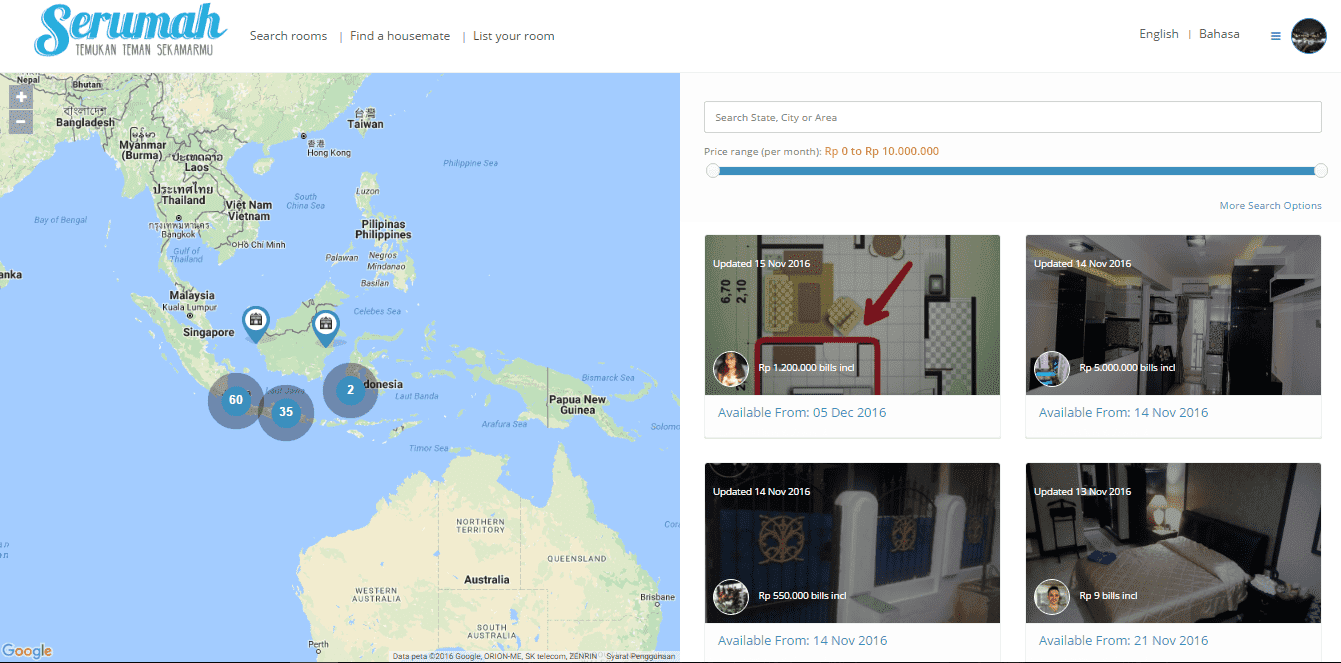Select the room marker on Borneo's east coast
This screenshot has height=663, width=1341.
(325, 326)
